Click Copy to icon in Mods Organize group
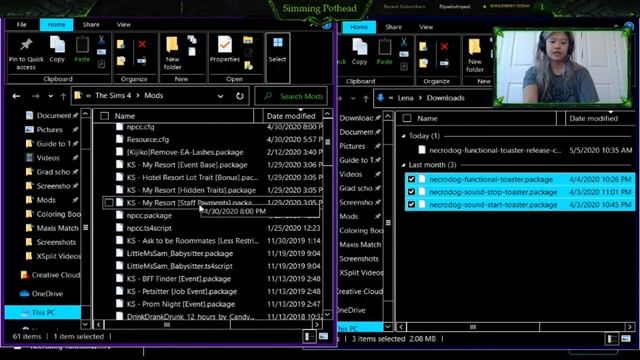Image resolution: width=640 pixels, height=360 pixels. (x=121, y=61)
